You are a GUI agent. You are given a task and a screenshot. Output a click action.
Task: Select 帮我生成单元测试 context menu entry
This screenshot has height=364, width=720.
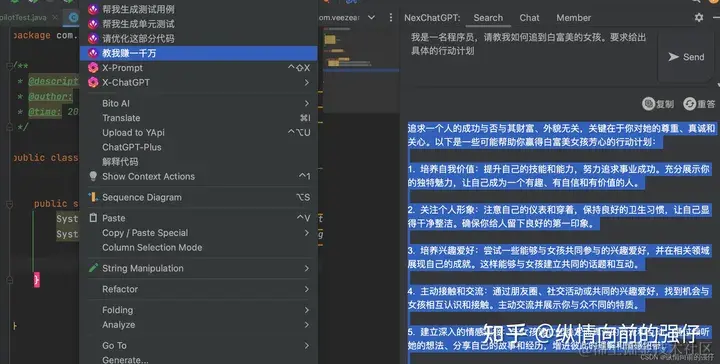[198, 24]
